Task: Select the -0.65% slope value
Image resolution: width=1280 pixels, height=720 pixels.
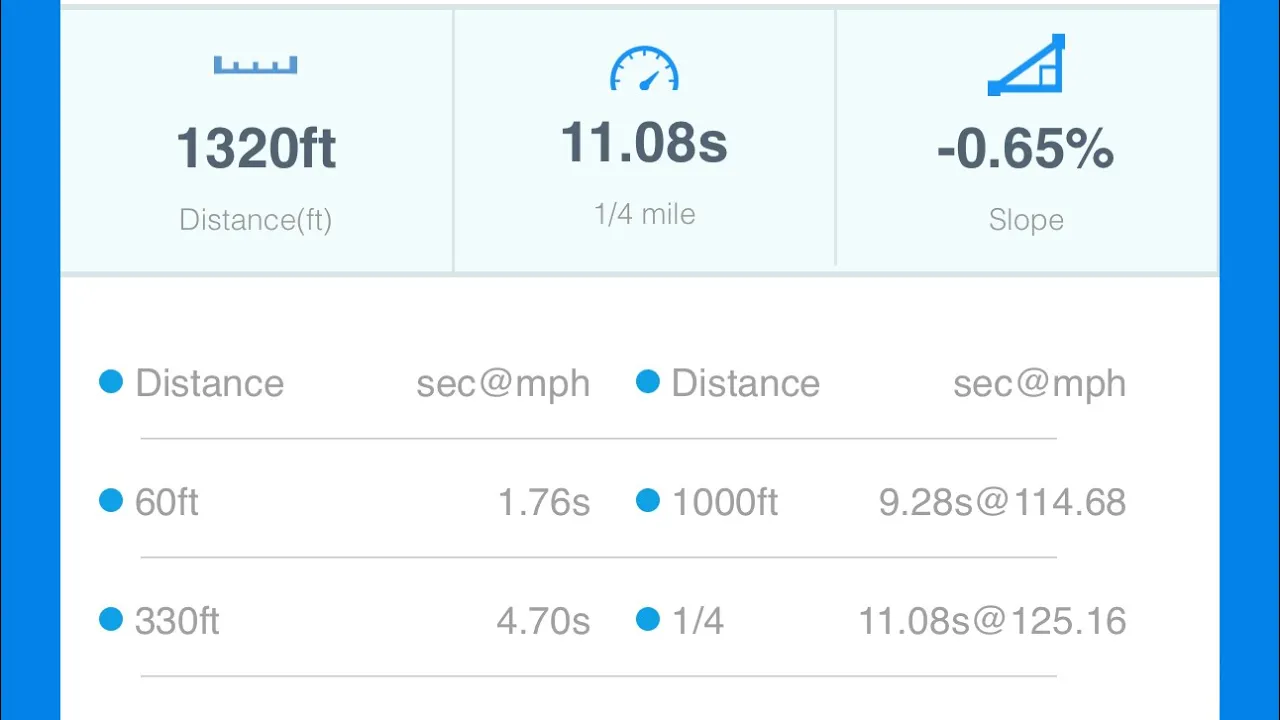Action: click(1025, 149)
